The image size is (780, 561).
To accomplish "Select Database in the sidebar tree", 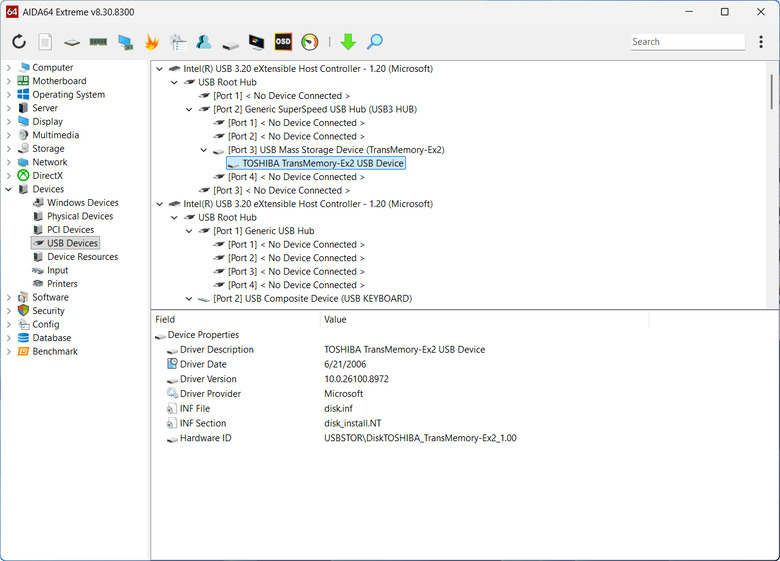I will coord(52,338).
